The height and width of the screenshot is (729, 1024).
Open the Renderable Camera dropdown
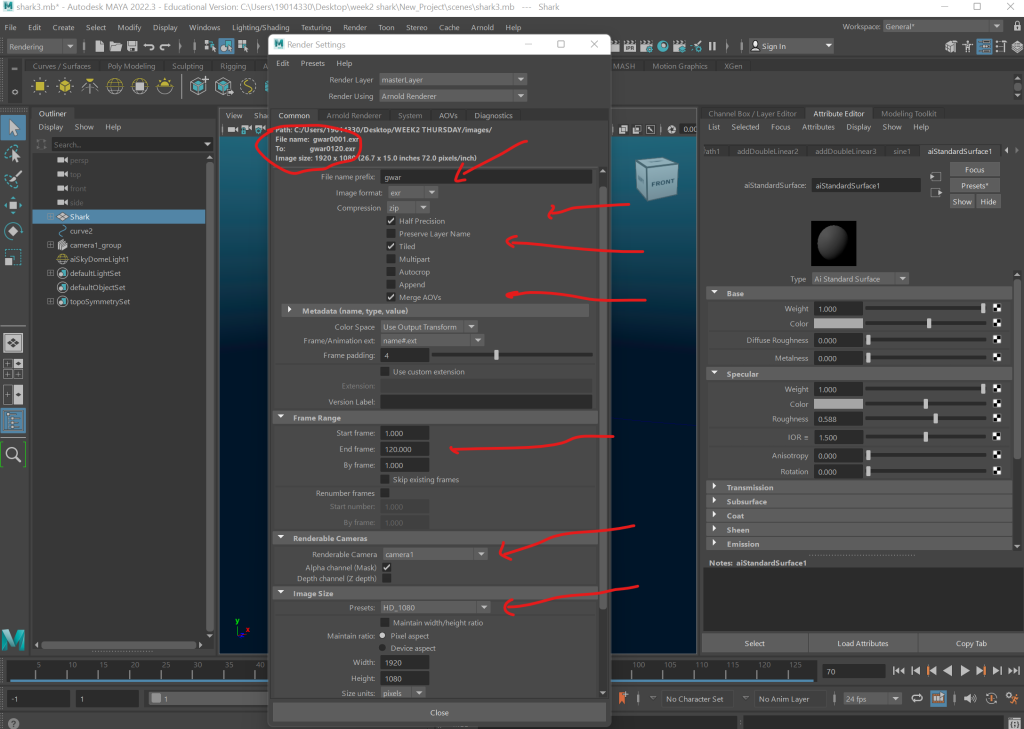coord(435,554)
